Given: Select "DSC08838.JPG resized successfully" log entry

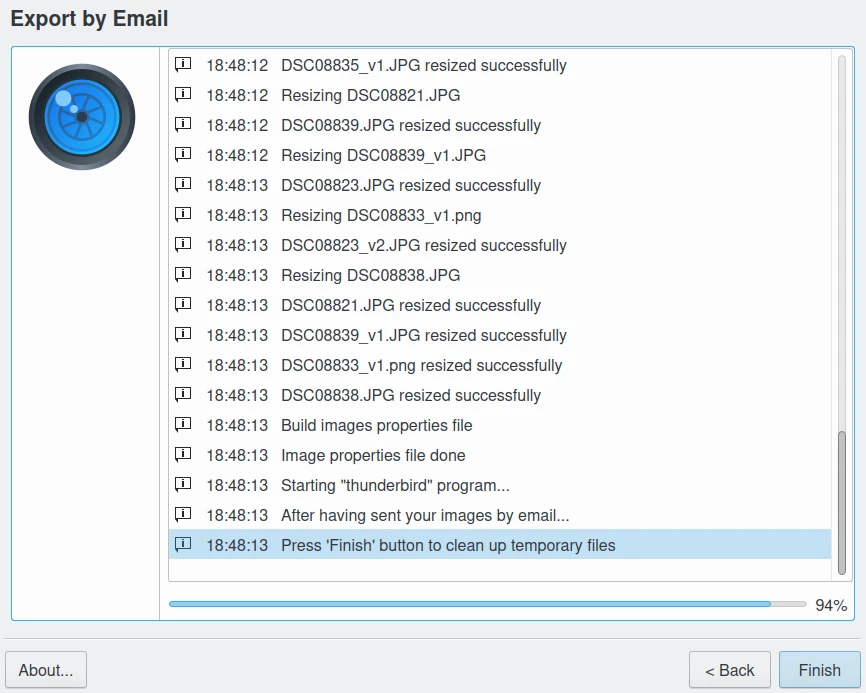Looking at the screenshot, I should (x=410, y=395).
